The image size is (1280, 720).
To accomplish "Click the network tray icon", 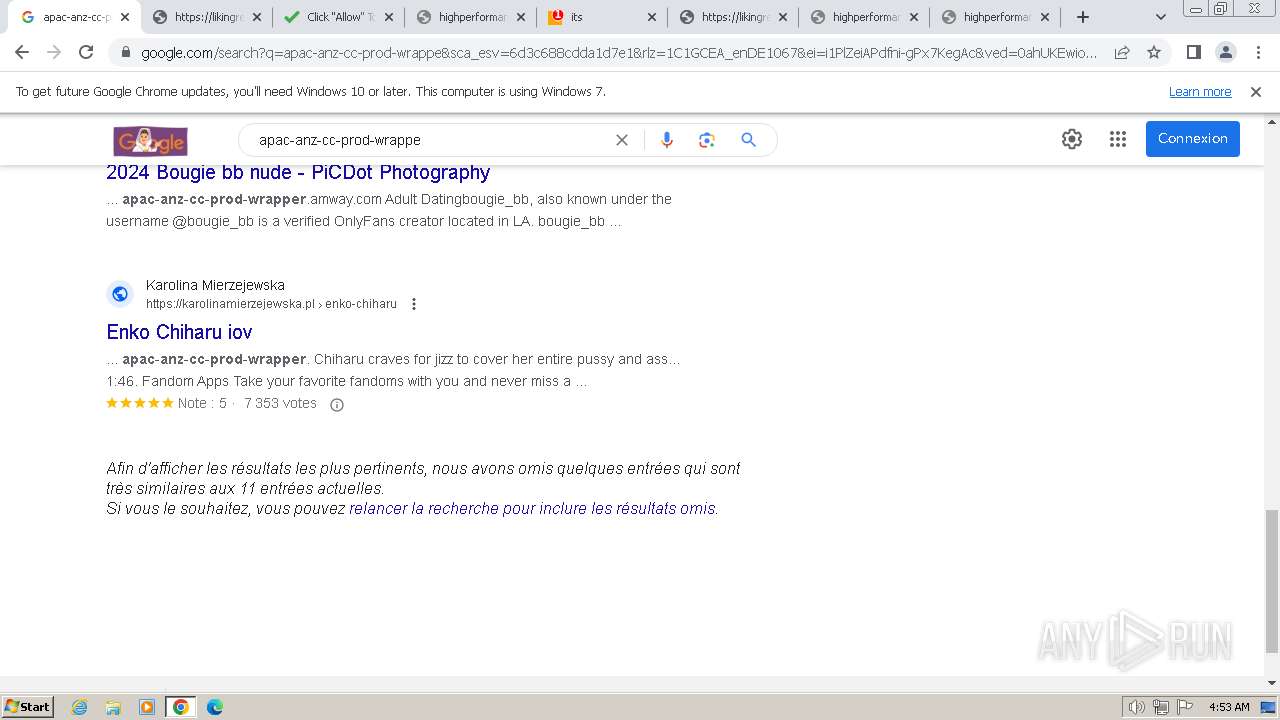I will click(1161, 707).
